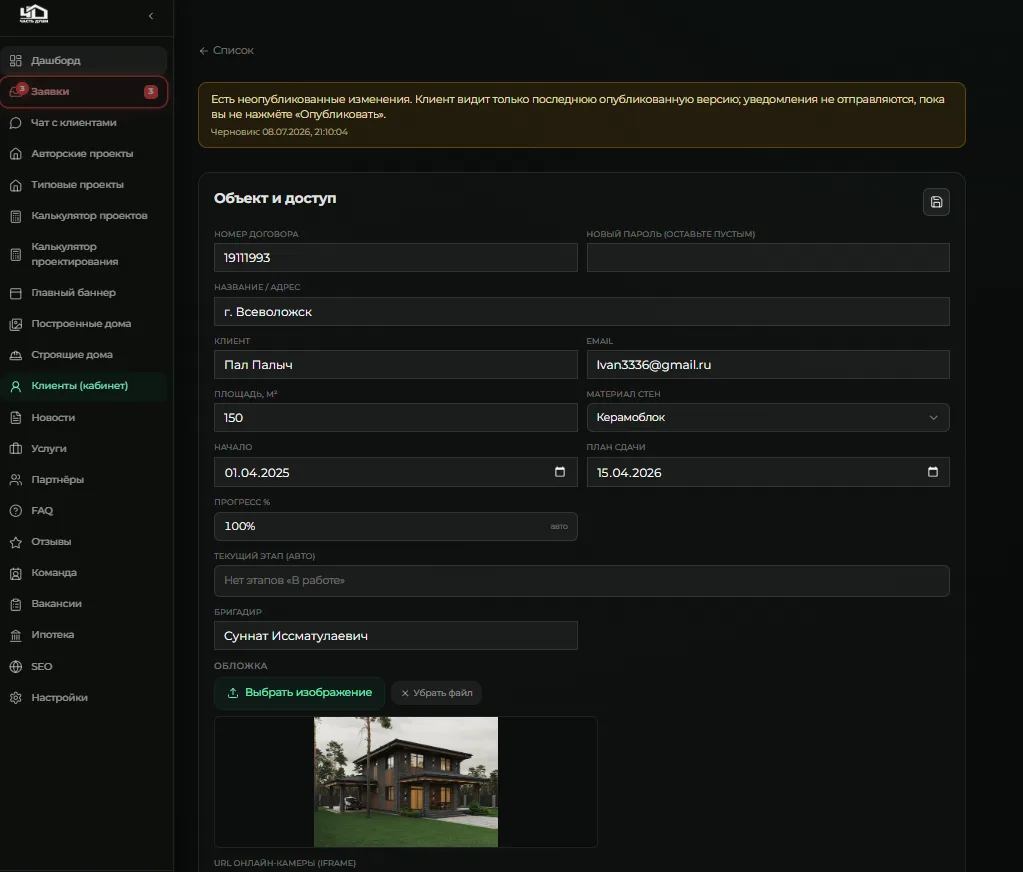Click the Новости document icon
This screenshot has height=872, width=1023.
16,417
